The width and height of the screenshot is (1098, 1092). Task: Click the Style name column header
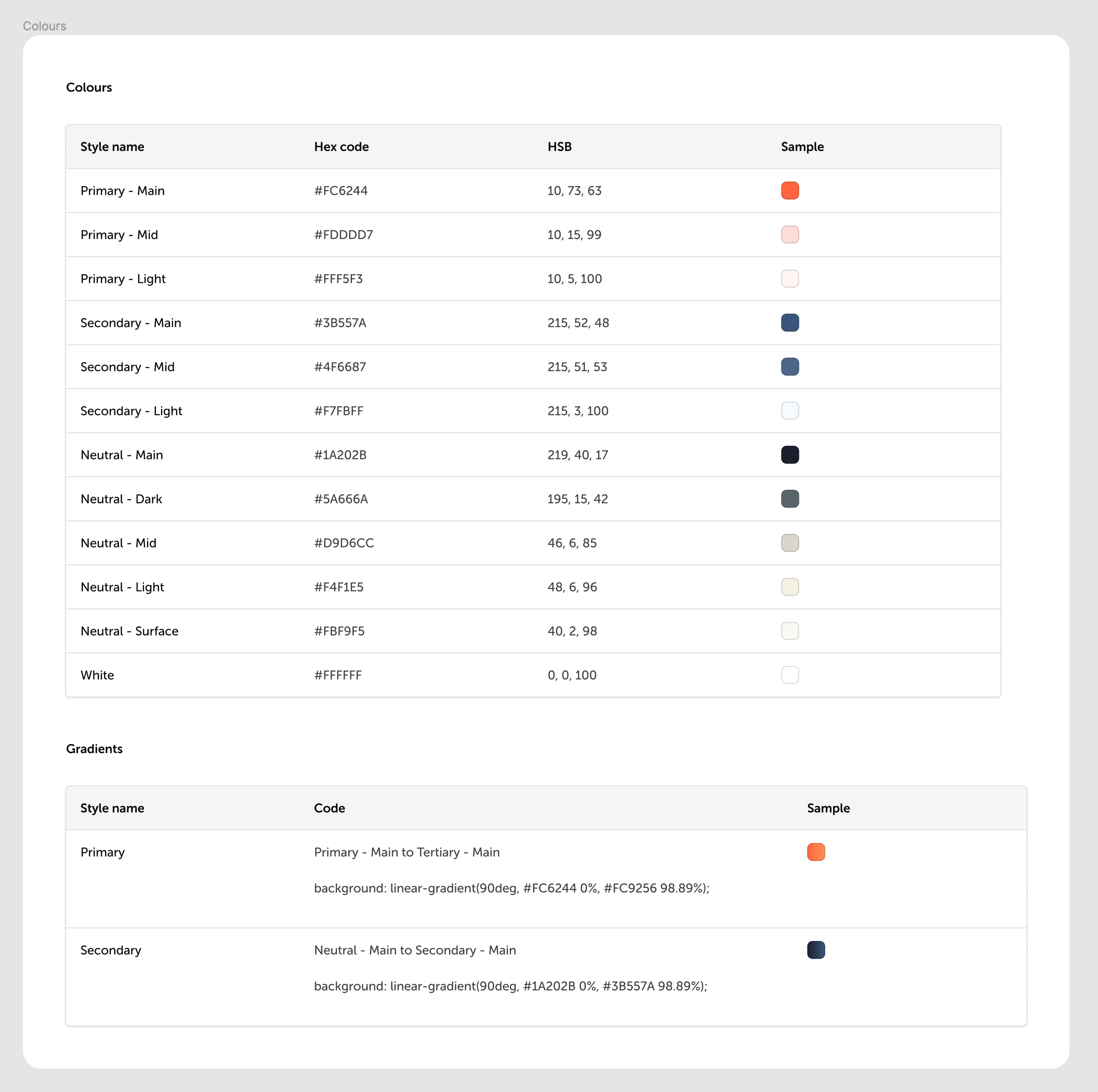coord(112,146)
